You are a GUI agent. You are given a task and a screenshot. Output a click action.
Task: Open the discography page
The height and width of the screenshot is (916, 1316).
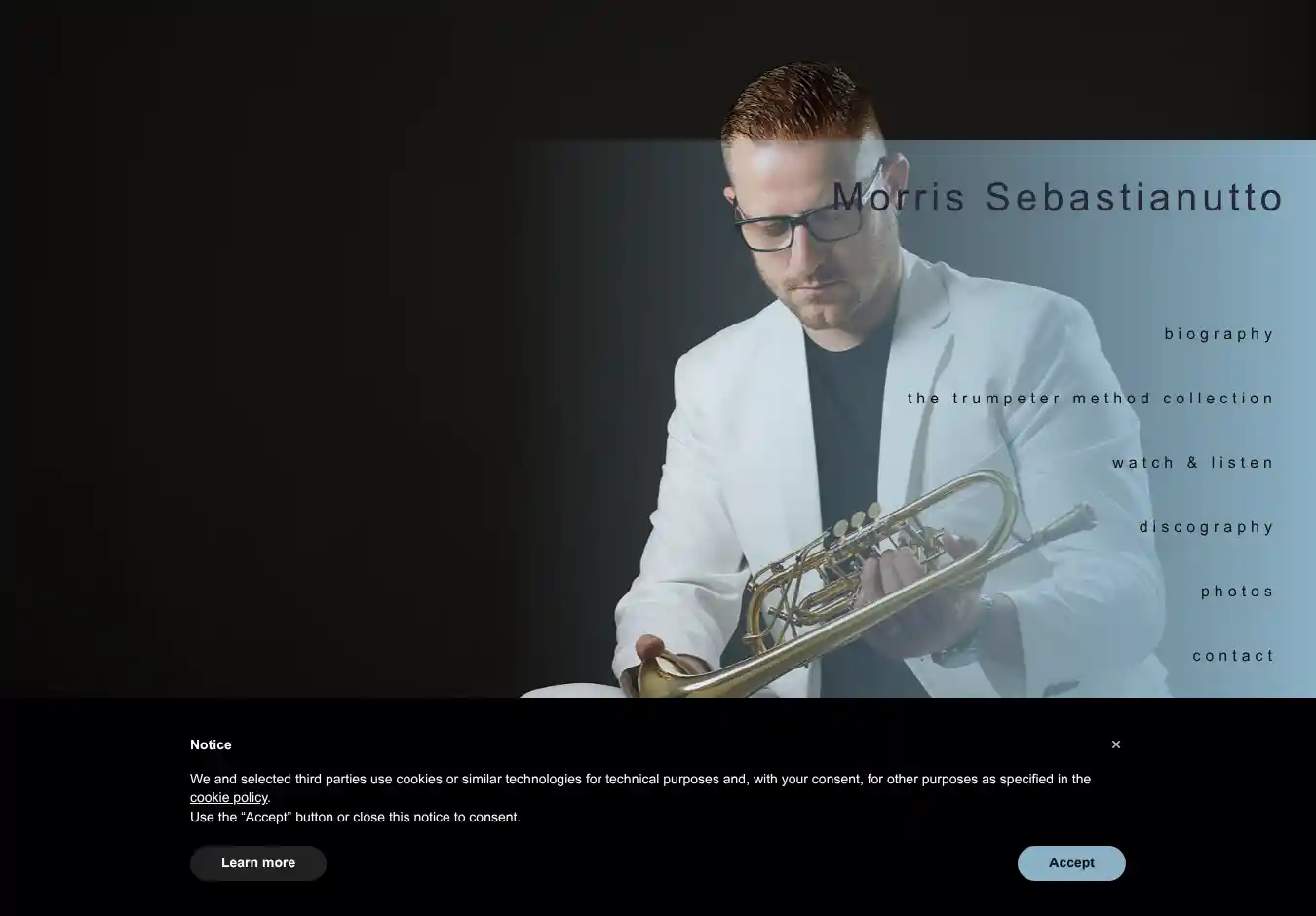1207,527
